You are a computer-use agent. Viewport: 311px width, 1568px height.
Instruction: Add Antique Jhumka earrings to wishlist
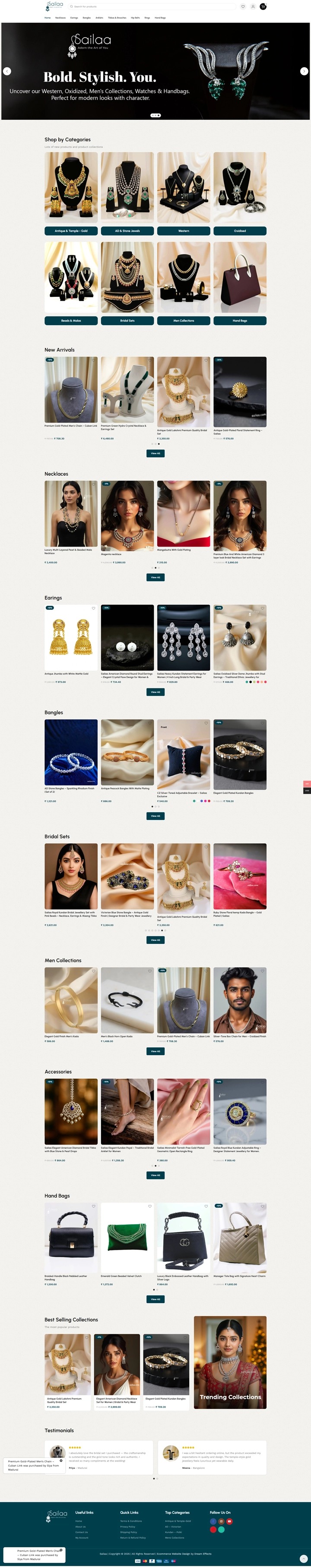tap(93, 608)
